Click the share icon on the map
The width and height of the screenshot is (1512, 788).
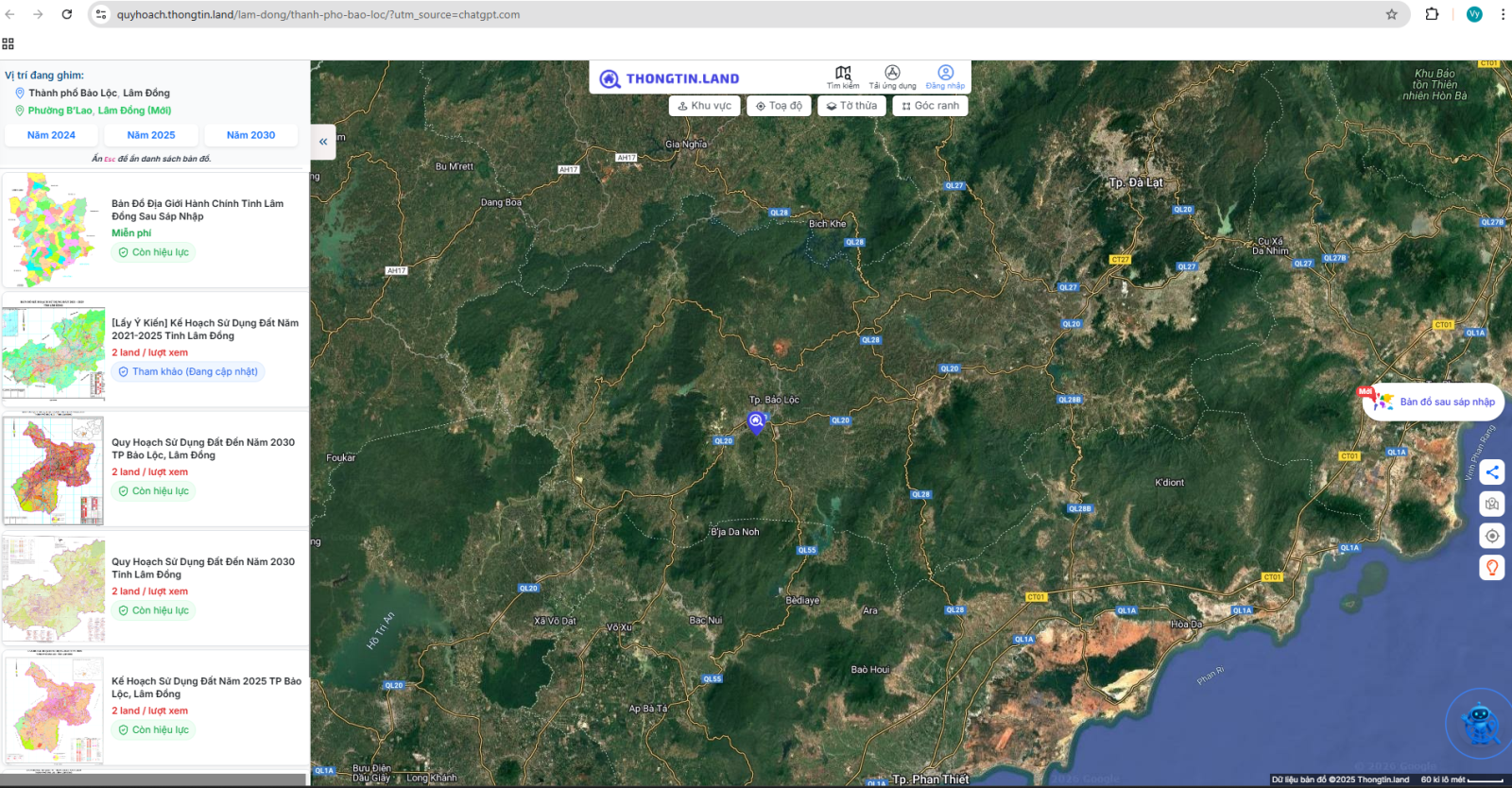coord(1491,472)
